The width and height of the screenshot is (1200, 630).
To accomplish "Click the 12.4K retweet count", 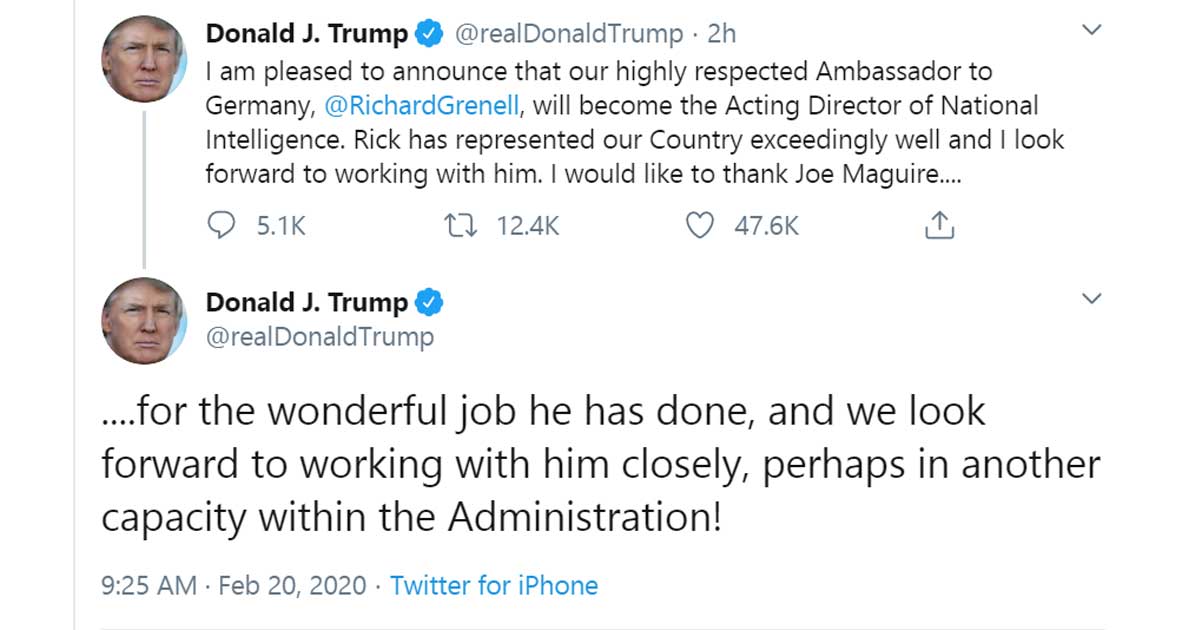I will click(x=528, y=227).
